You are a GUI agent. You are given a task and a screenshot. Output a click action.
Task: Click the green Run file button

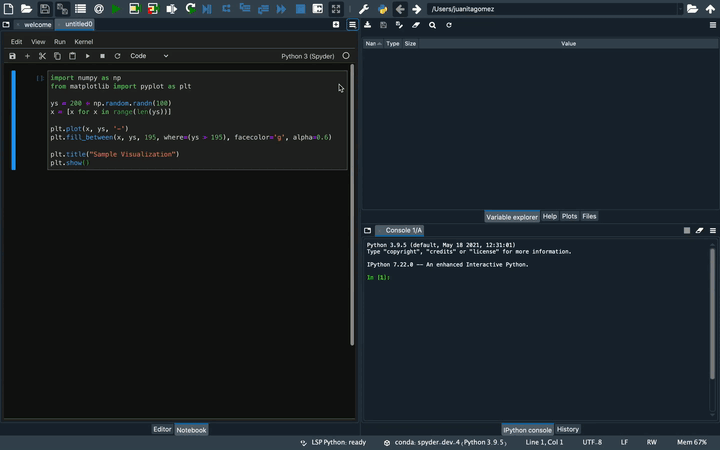point(116,9)
